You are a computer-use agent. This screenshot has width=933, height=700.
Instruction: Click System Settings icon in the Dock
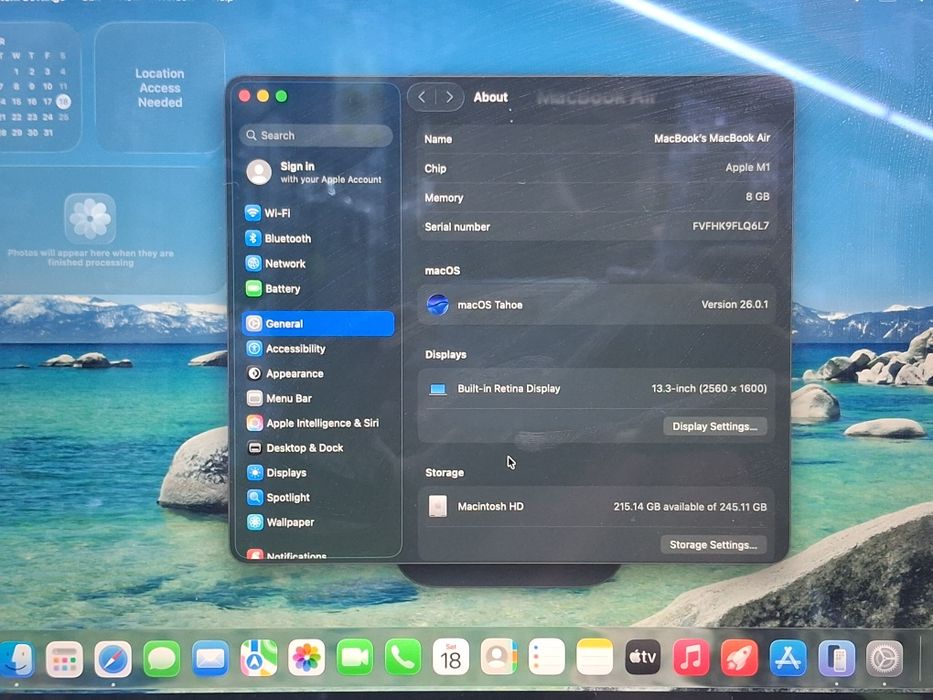(884, 659)
